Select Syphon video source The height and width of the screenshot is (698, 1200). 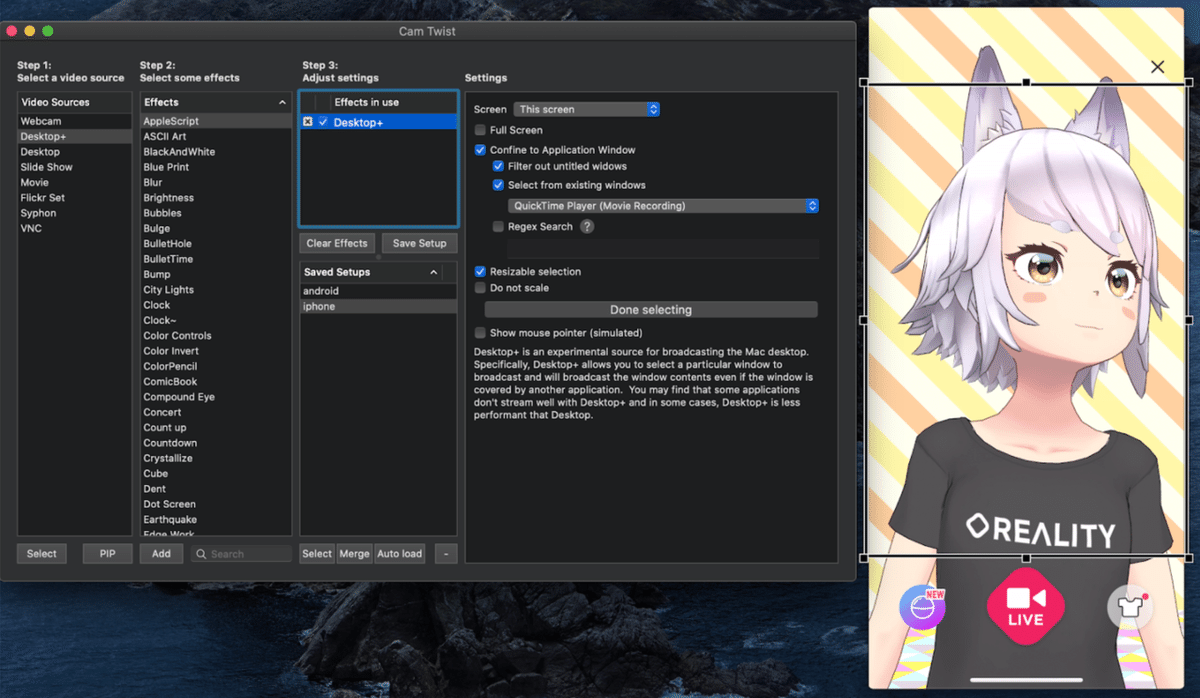tap(74, 213)
